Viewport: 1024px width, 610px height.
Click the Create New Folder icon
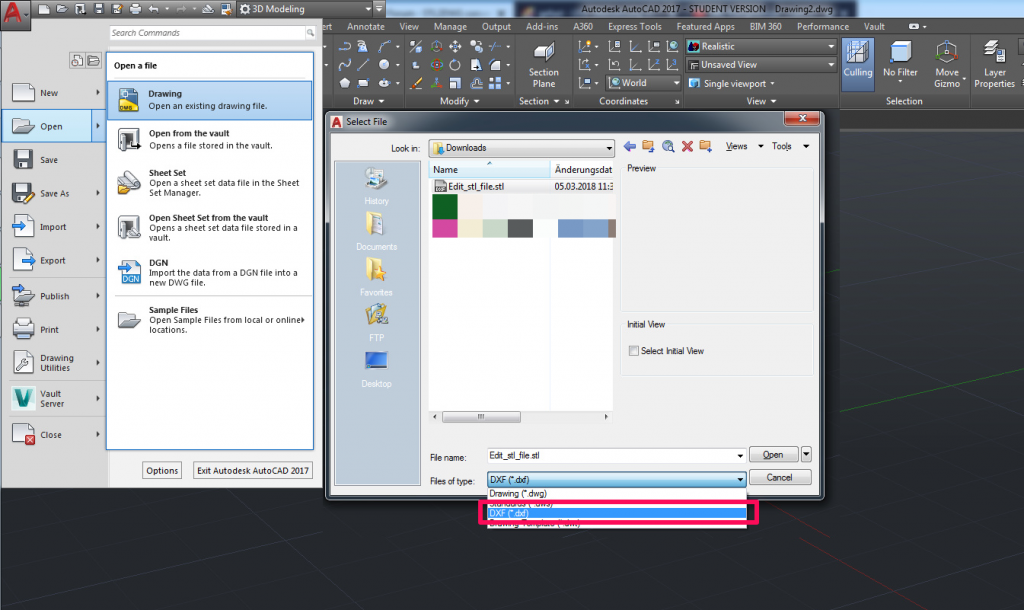click(705, 146)
